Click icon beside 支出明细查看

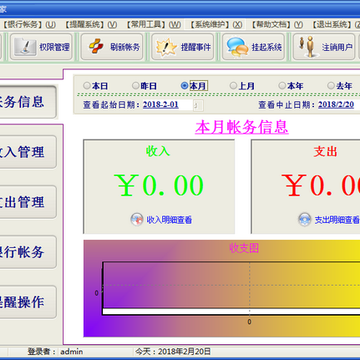click(x=305, y=220)
